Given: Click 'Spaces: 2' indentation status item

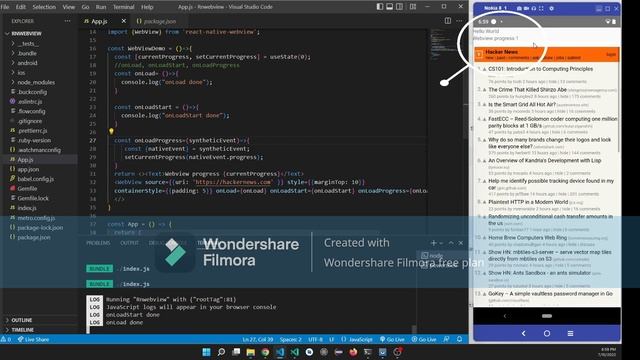Looking at the screenshot, I should pos(290,339).
